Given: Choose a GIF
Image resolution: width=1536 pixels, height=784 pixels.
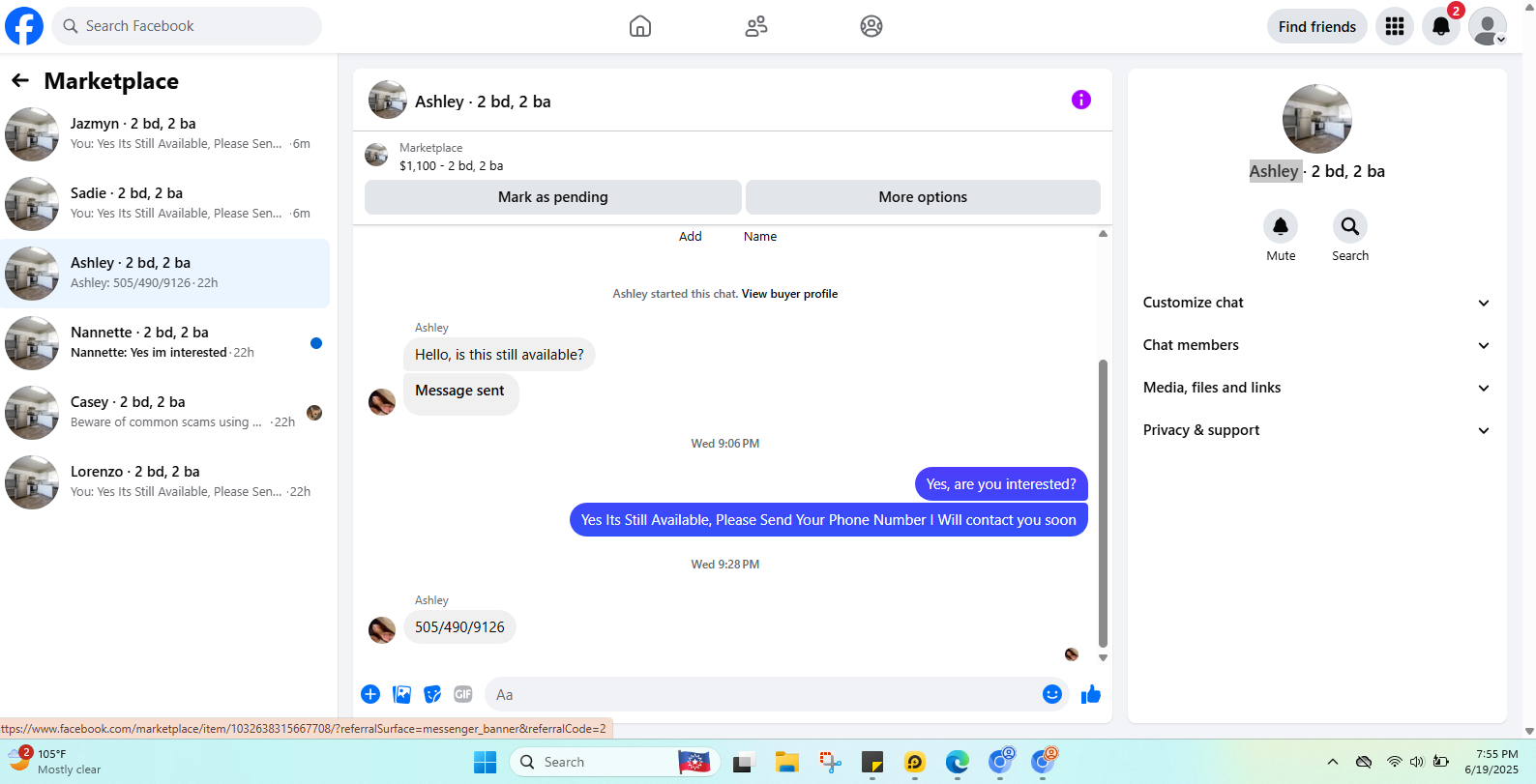Looking at the screenshot, I should (463, 694).
